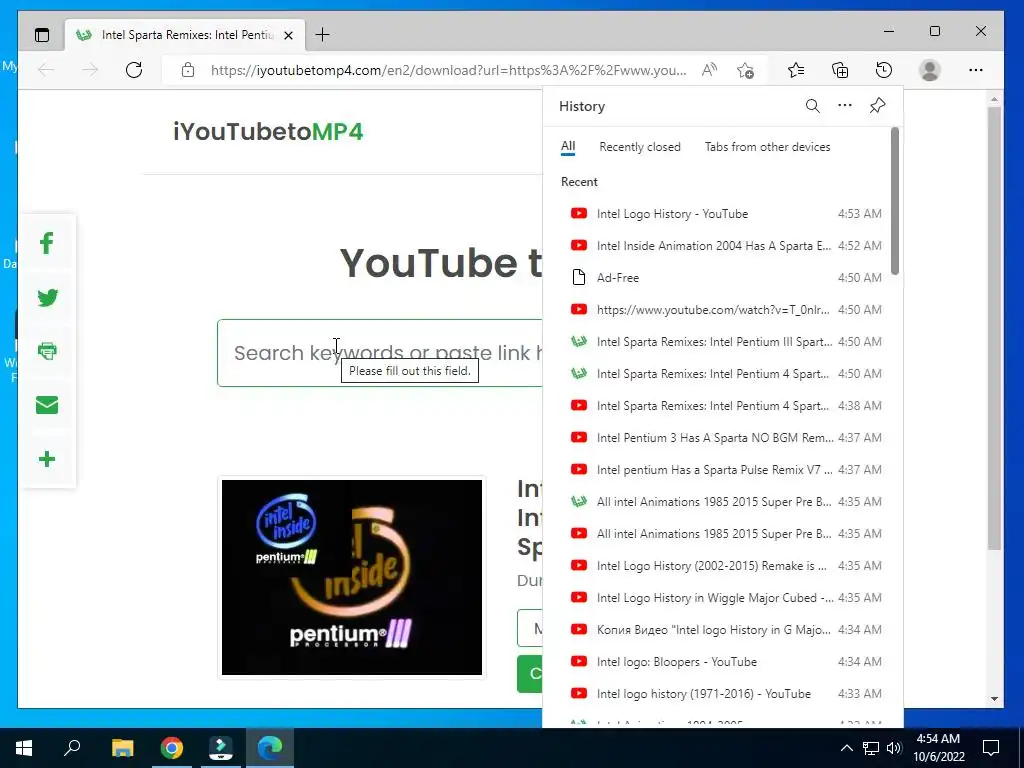Open the browser profile avatar
The image size is (1024, 768).
point(929,70)
